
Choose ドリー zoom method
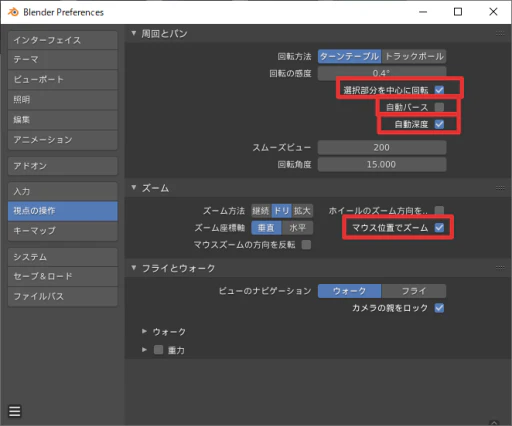coord(282,210)
